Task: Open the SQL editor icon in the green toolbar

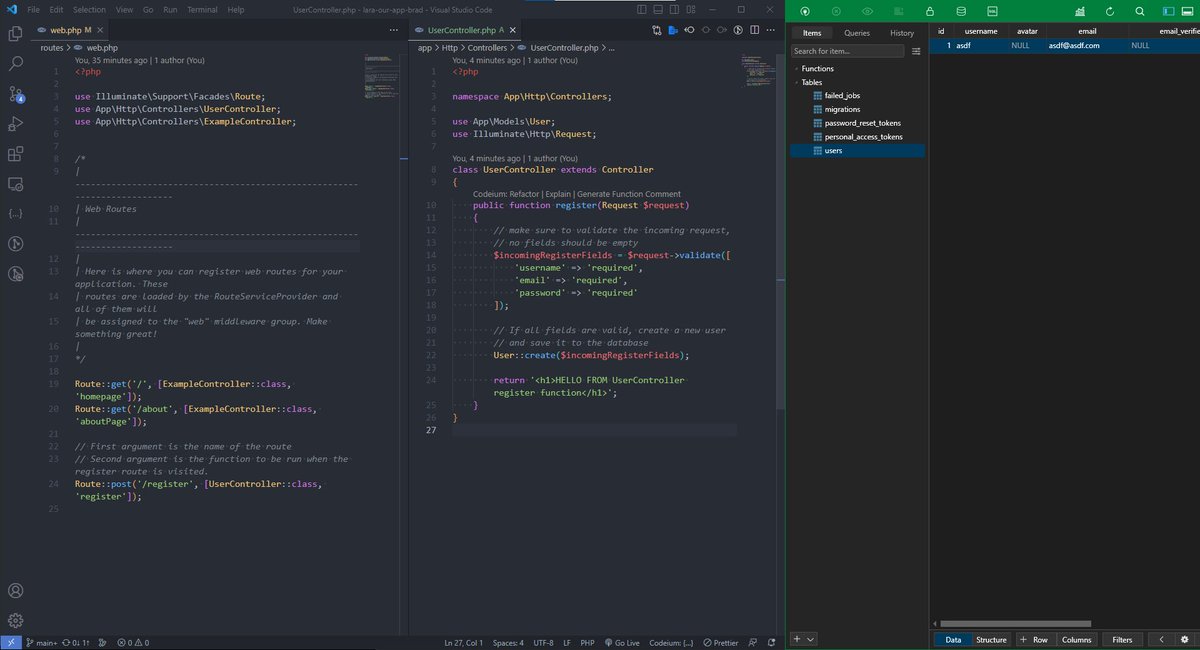Action: pos(992,11)
